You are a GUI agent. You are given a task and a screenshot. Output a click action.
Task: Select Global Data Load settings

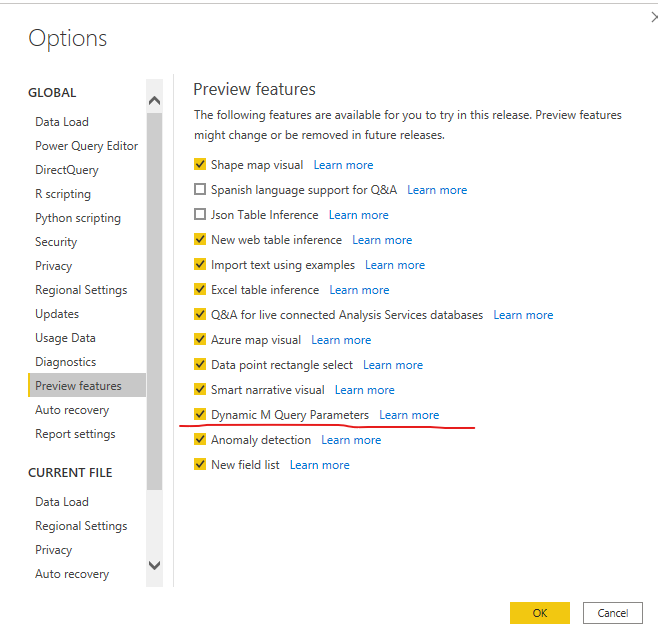[62, 122]
